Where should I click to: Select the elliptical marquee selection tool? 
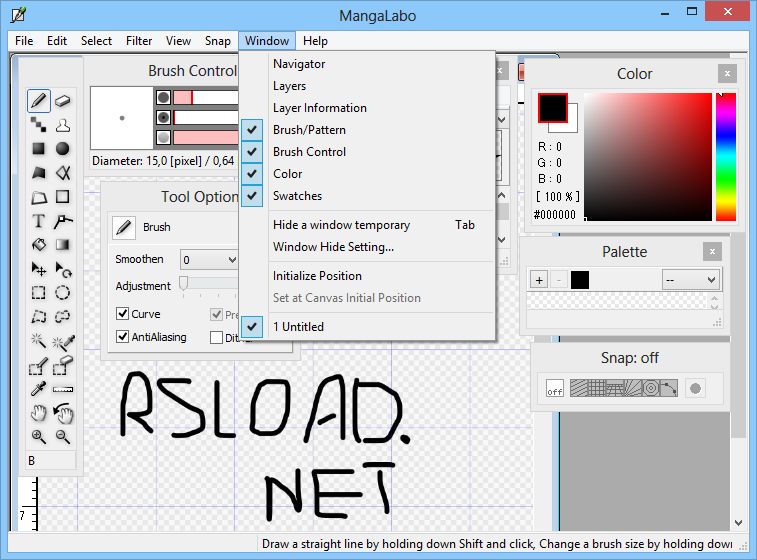(62, 293)
